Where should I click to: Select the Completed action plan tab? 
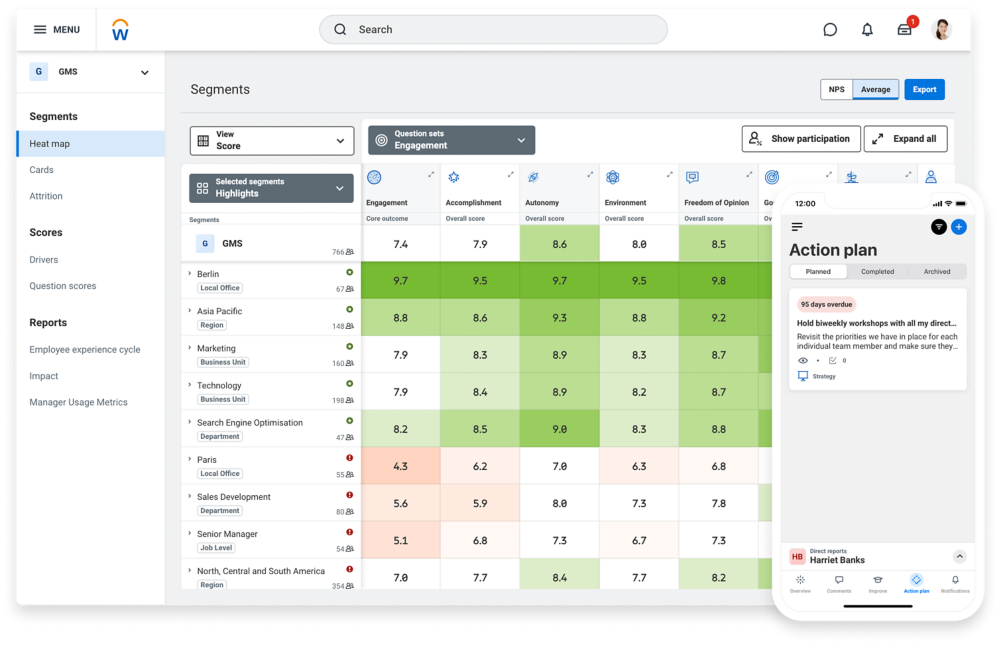point(877,271)
